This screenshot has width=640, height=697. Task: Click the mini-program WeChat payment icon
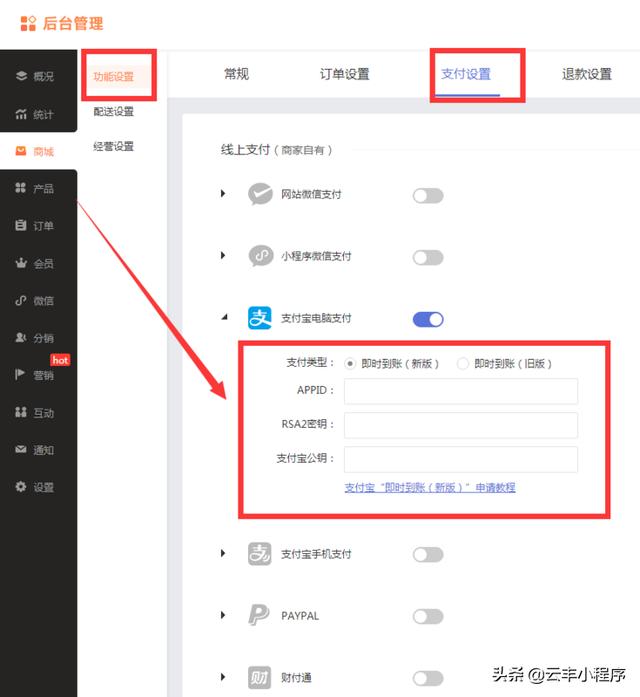(x=260, y=256)
